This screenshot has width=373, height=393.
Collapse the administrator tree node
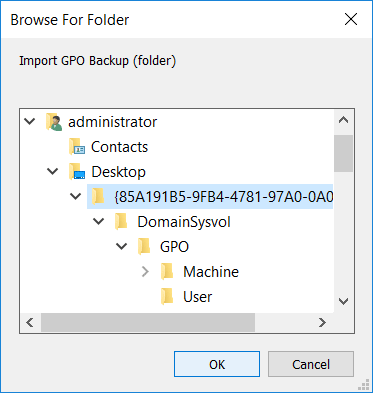coord(30,121)
